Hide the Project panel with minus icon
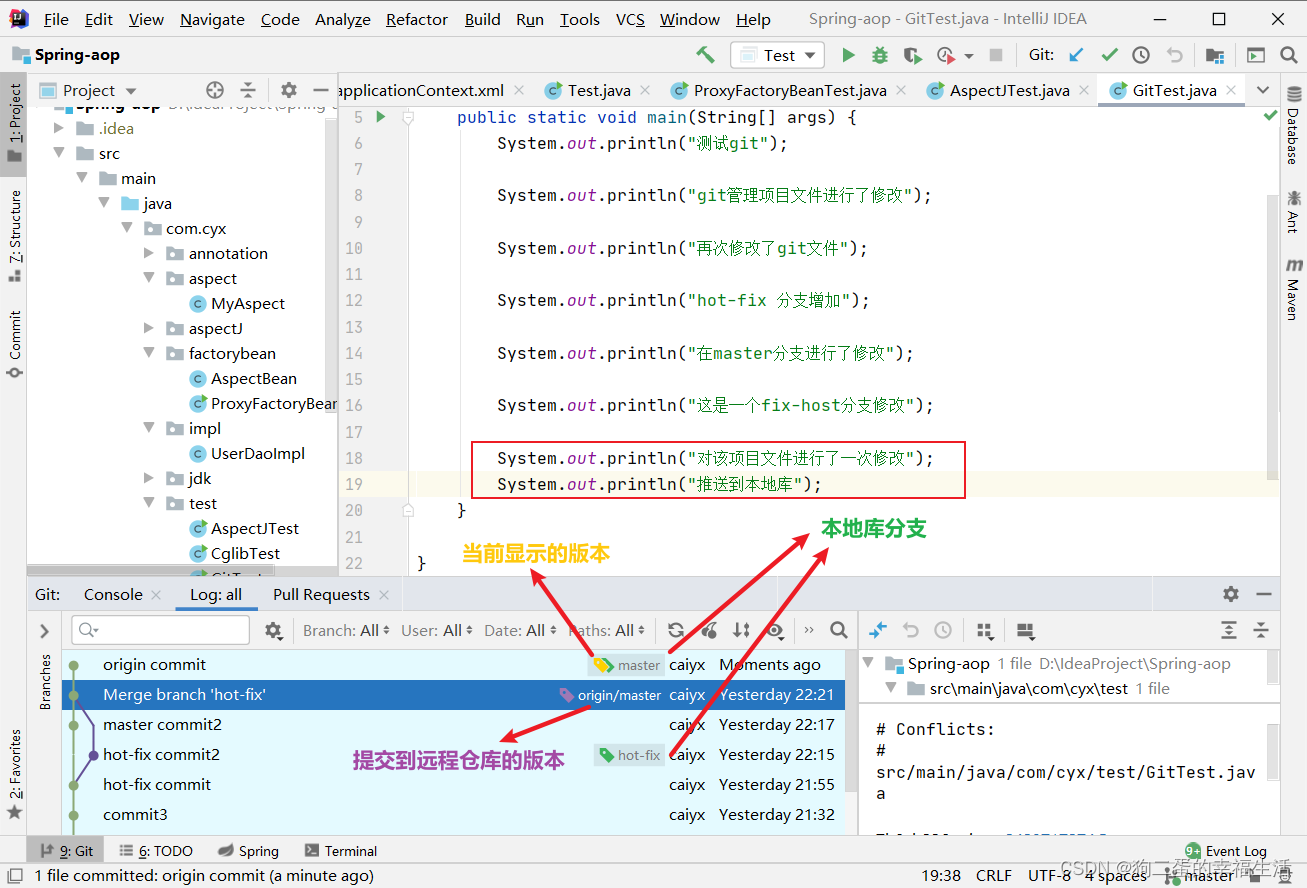Viewport: 1307px width, 888px height. click(320, 90)
